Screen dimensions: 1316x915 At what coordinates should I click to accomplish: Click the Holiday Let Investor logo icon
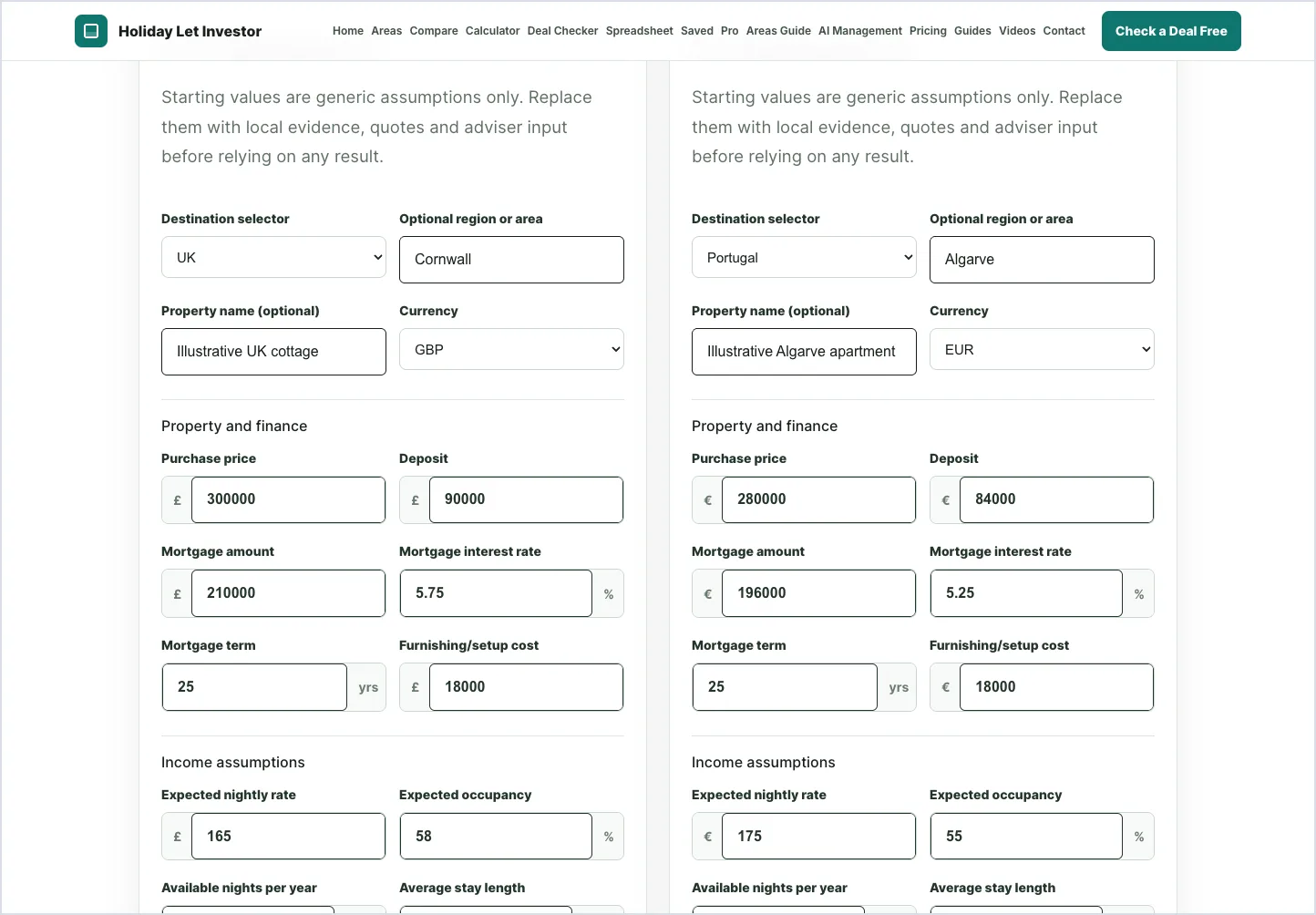click(x=91, y=31)
